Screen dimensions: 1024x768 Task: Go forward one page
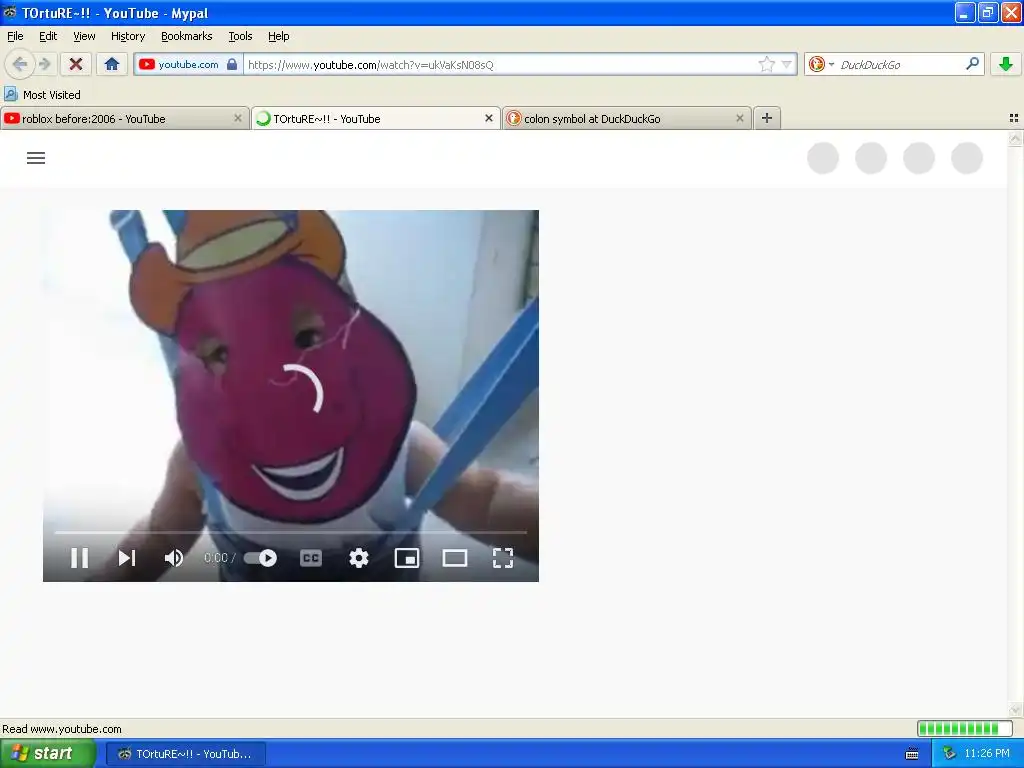[44, 64]
